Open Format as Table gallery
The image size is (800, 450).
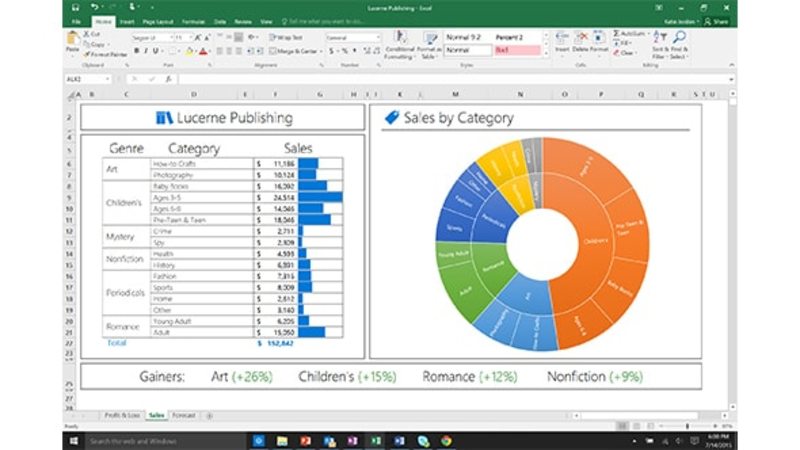pos(429,45)
